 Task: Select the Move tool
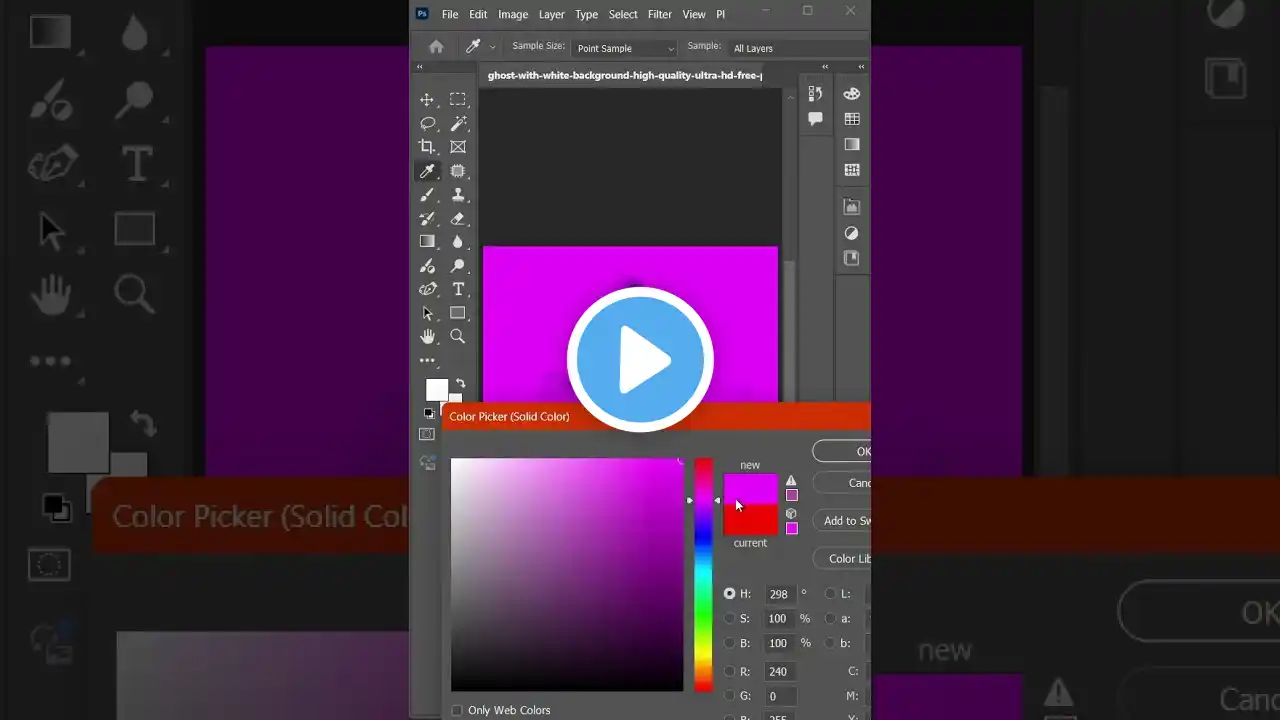coord(427,99)
